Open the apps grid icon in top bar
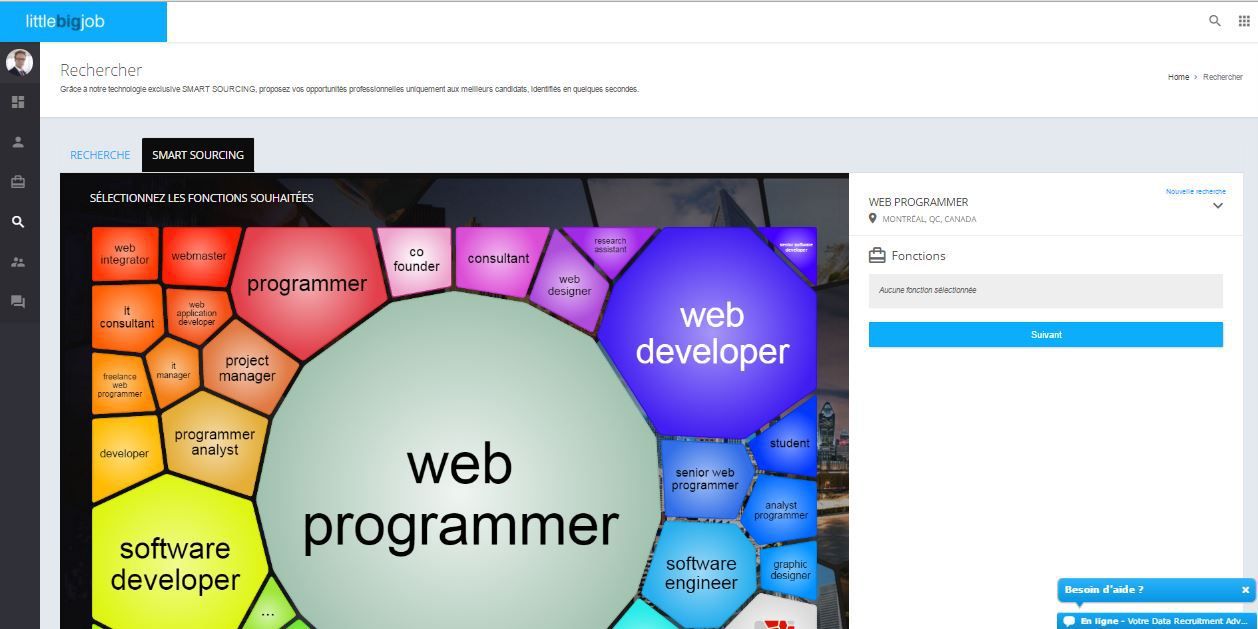1258x629 pixels. click(1244, 20)
